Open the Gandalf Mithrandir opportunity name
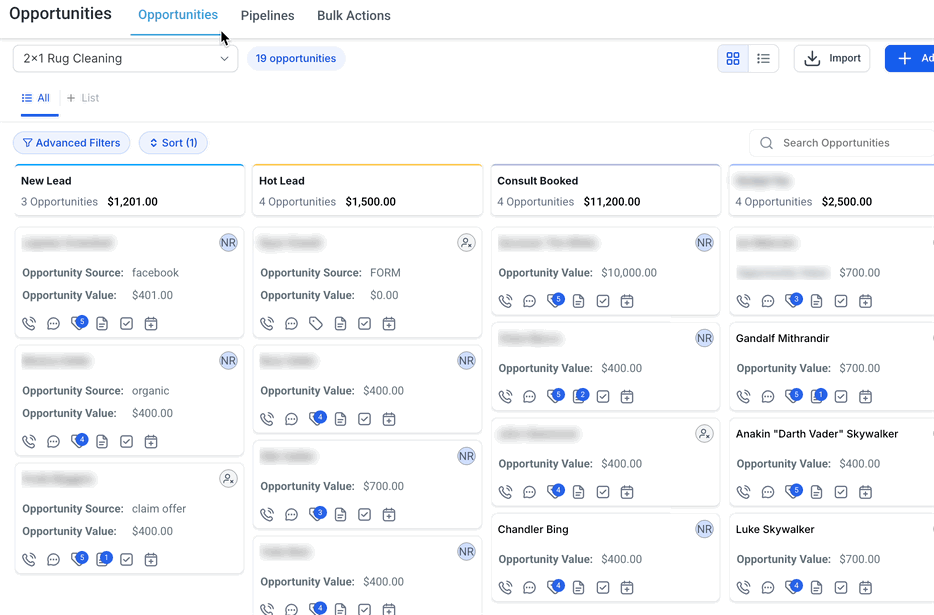The height and width of the screenshot is (615, 934). point(782,339)
